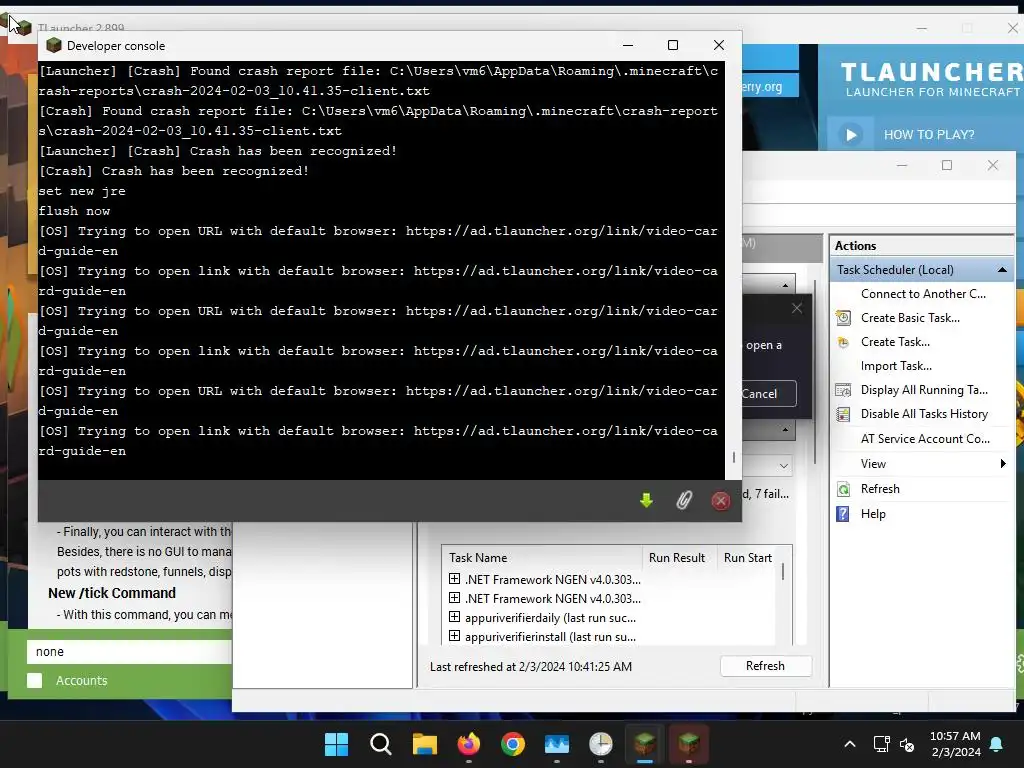The height and width of the screenshot is (768, 1024).
Task: Open the View submenu arrow in Actions
Action: pyautogui.click(x=1003, y=464)
